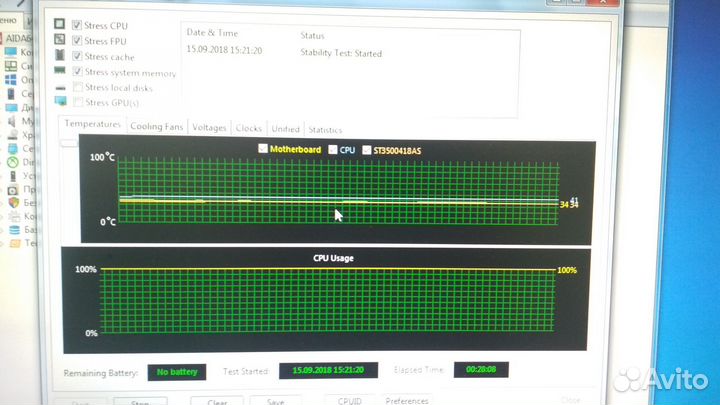Click the FPU icon beside Stress FPU
The width and height of the screenshot is (720, 405).
(x=60, y=39)
